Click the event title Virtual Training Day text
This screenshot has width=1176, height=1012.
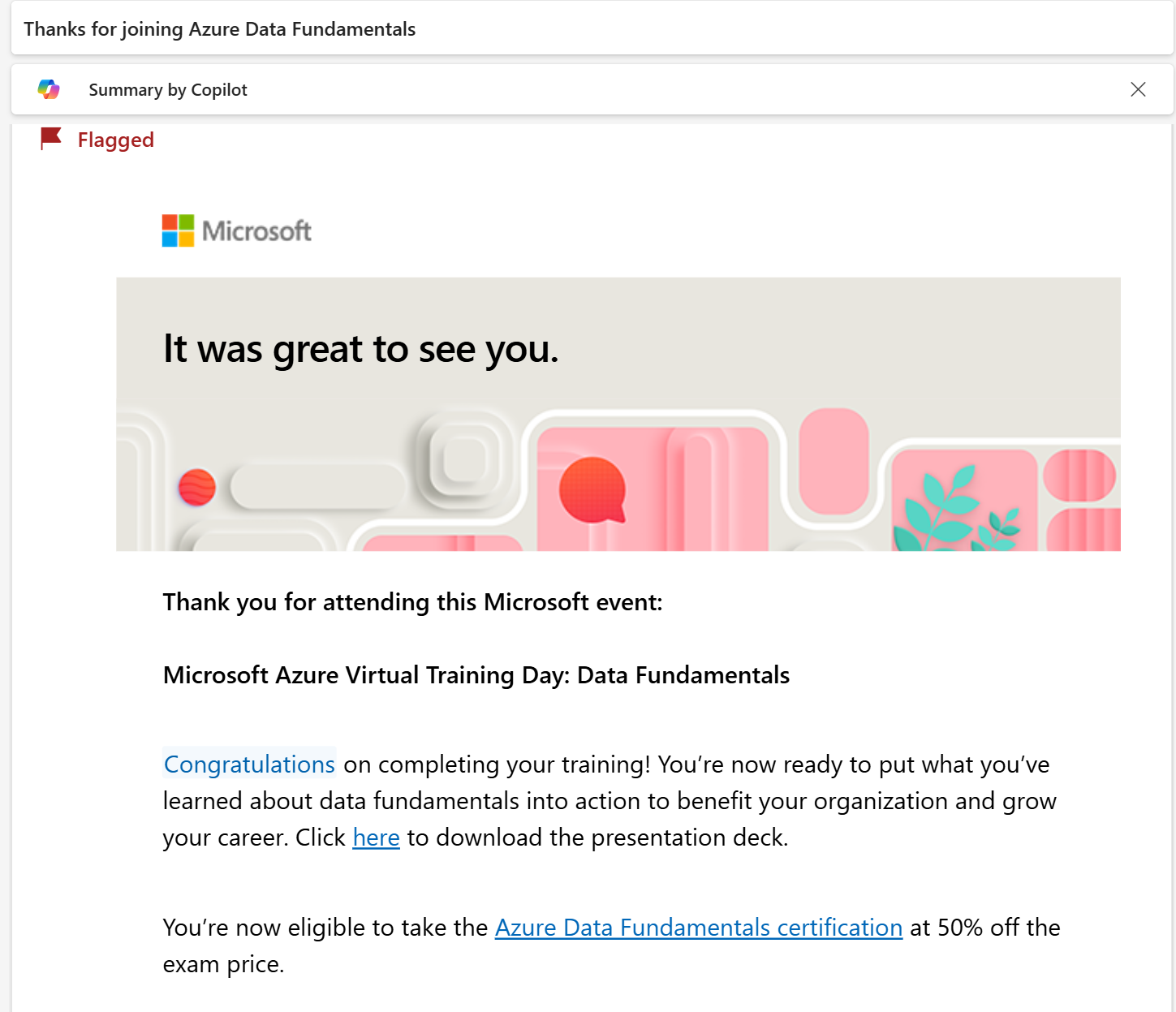(x=476, y=675)
